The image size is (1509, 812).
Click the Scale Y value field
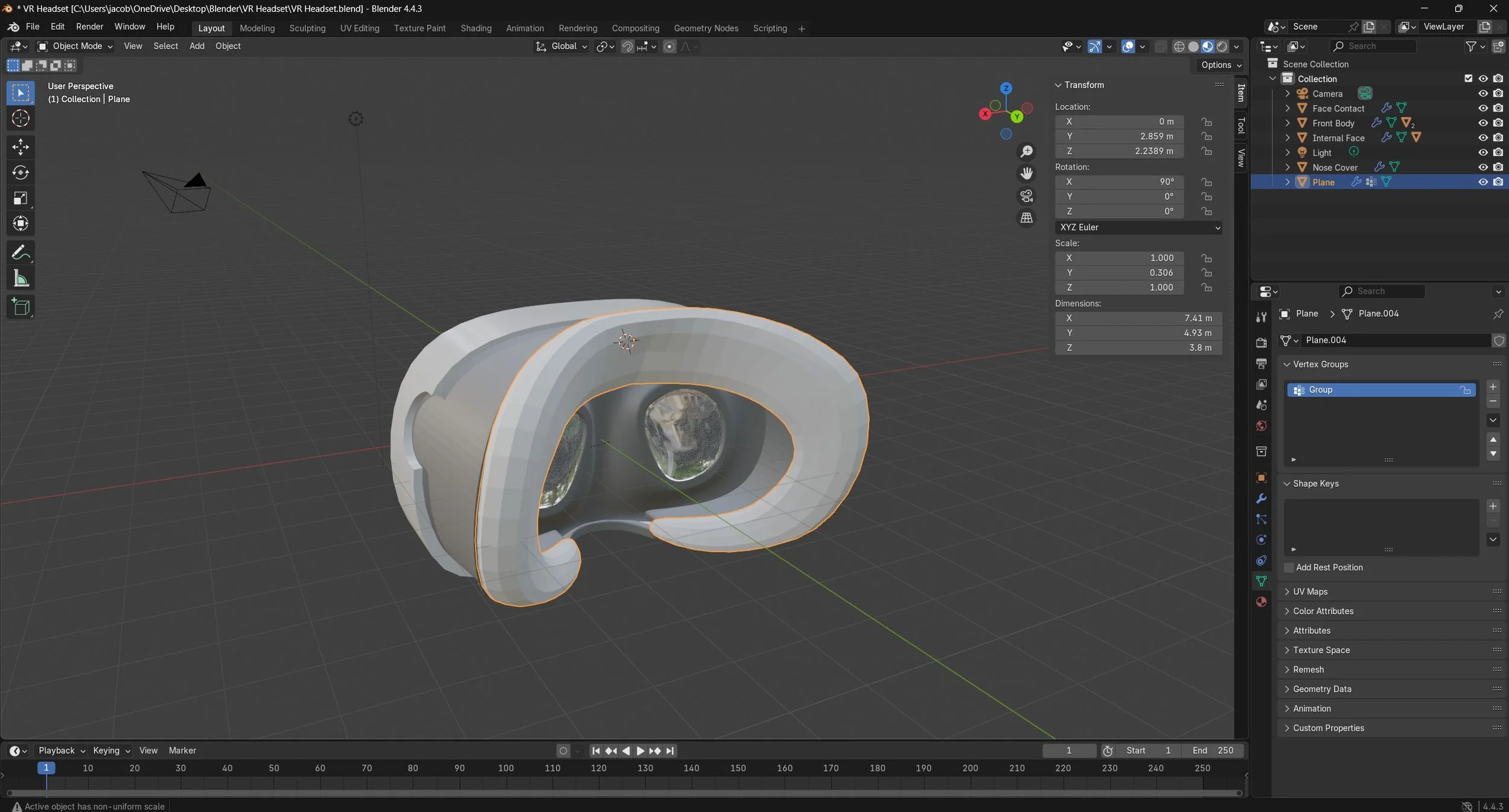[1120, 273]
